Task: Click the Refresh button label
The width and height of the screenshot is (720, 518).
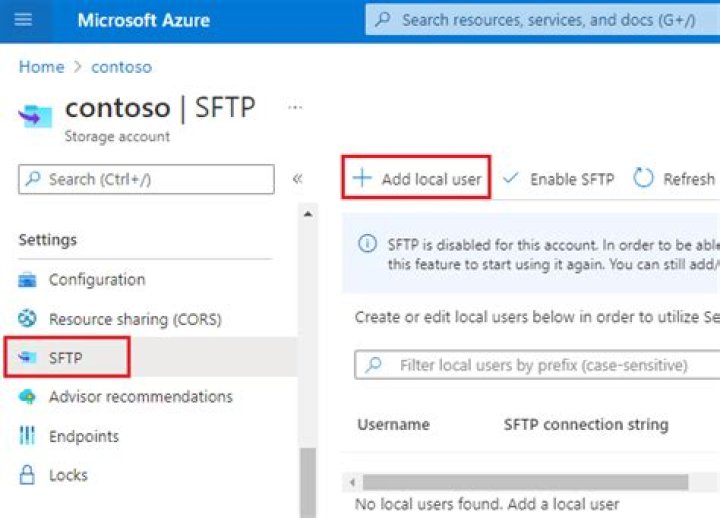Action: click(x=689, y=179)
